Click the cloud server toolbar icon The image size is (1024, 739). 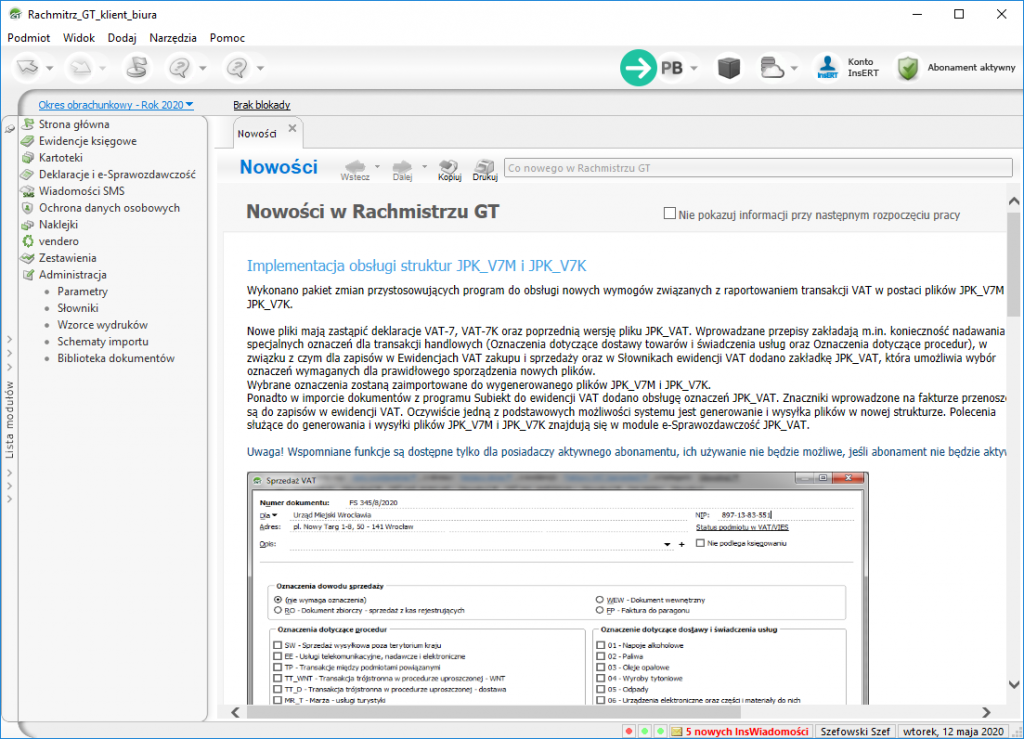(772, 67)
